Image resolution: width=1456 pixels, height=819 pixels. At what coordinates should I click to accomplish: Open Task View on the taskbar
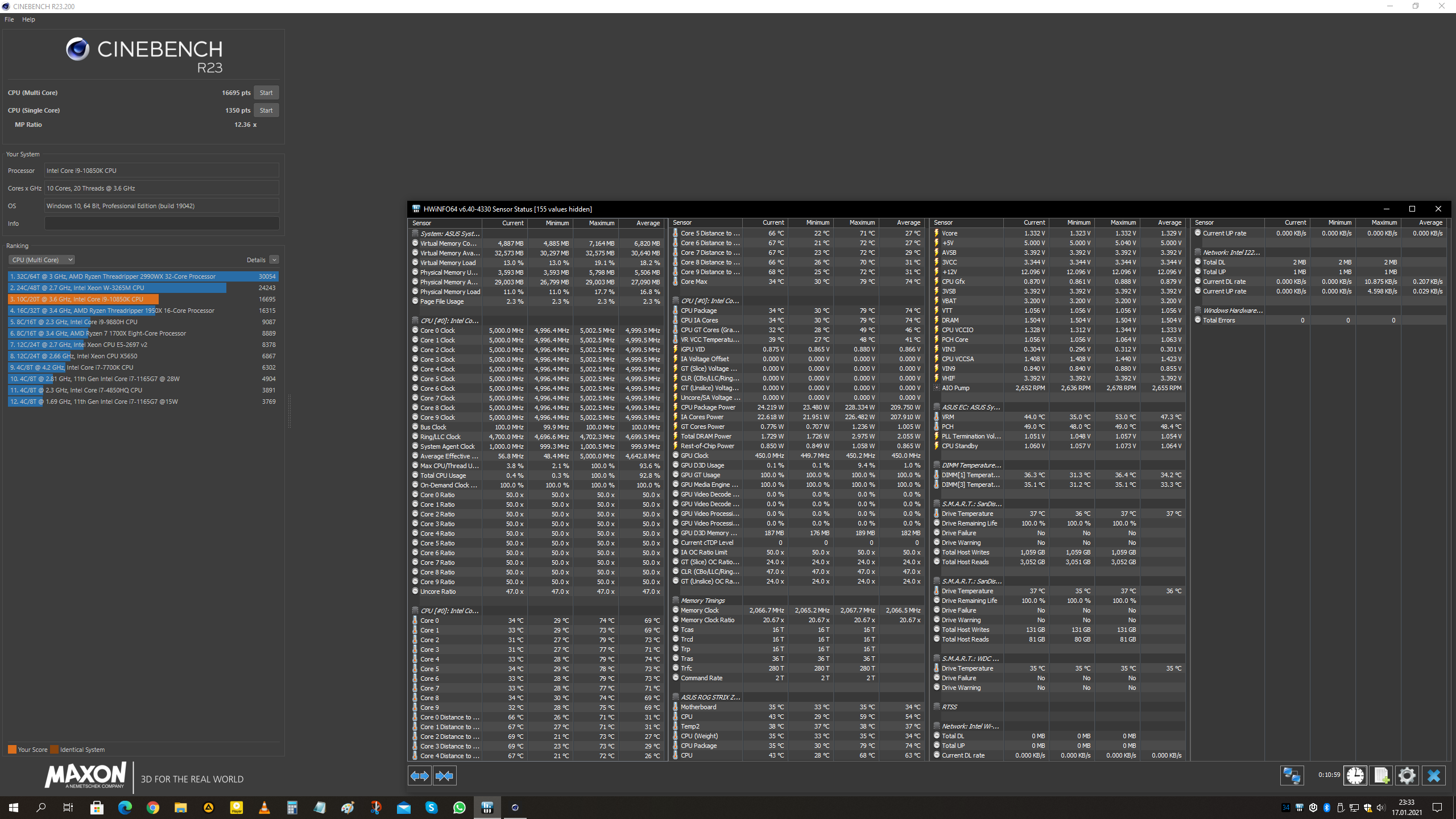68,808
